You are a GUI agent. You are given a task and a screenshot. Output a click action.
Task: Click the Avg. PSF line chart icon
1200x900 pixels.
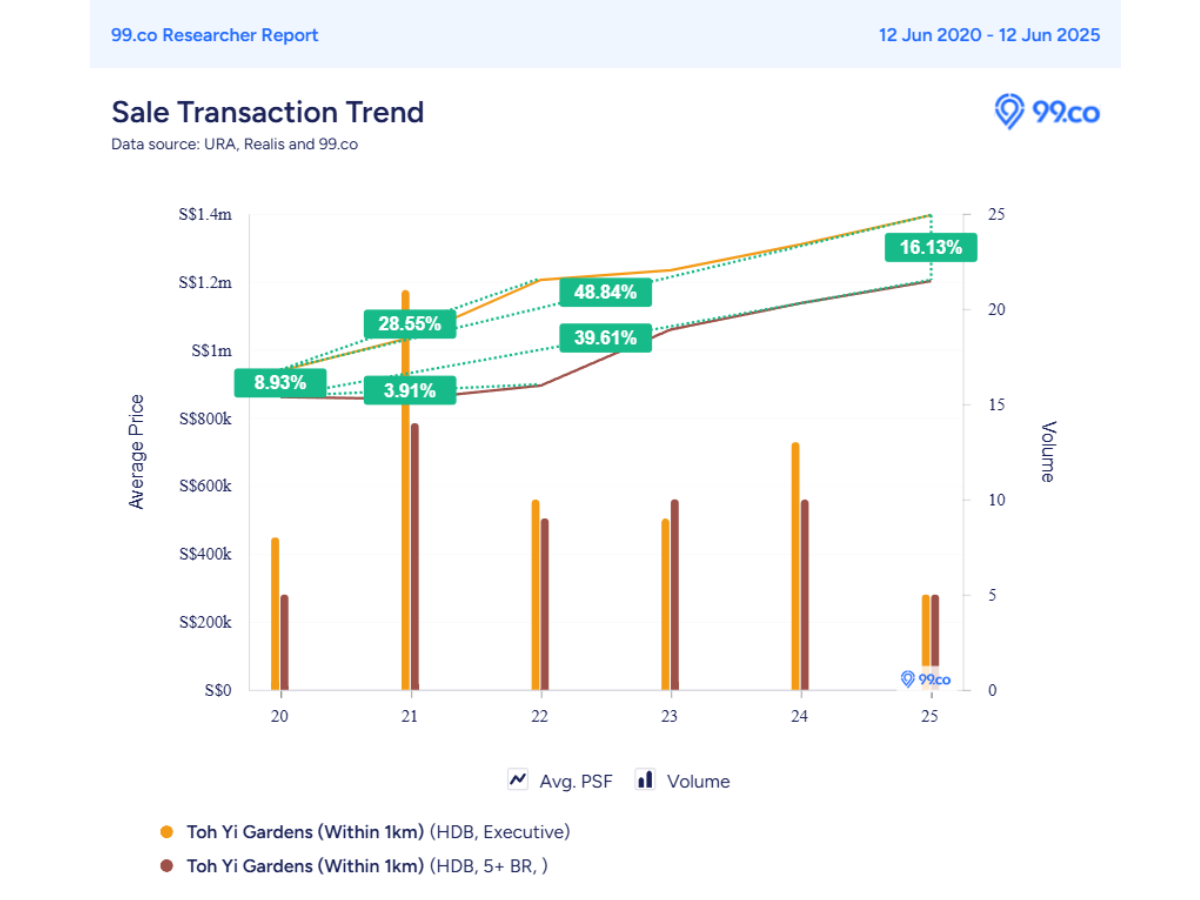[518, 780]
